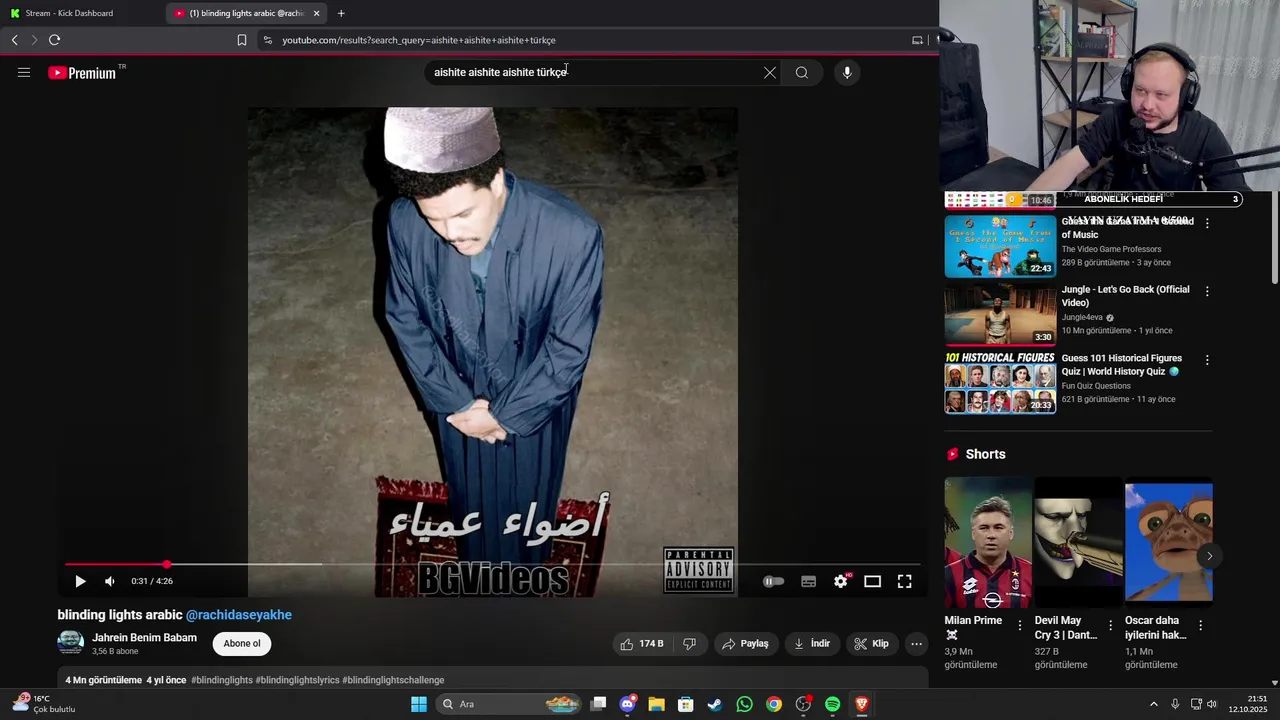1280x720 pixels.
Task: Click the İndir download button
Action: coord(812,644)
